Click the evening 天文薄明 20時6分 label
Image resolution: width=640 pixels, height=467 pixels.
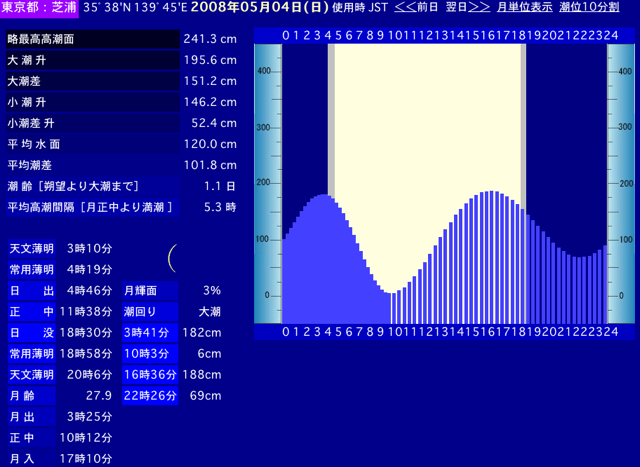click(x=31, y=375)
